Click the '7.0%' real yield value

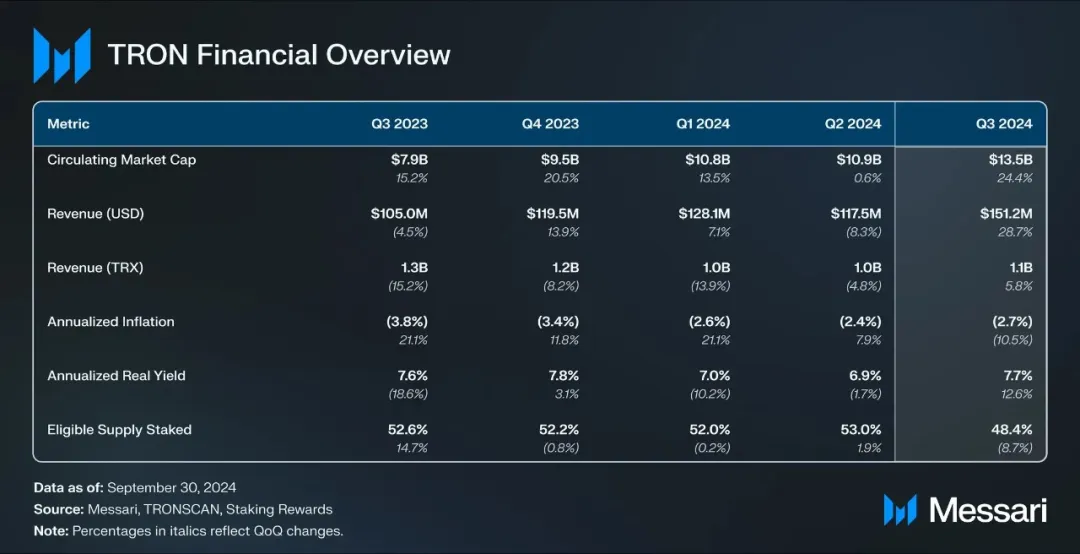(x=715, y=376)
